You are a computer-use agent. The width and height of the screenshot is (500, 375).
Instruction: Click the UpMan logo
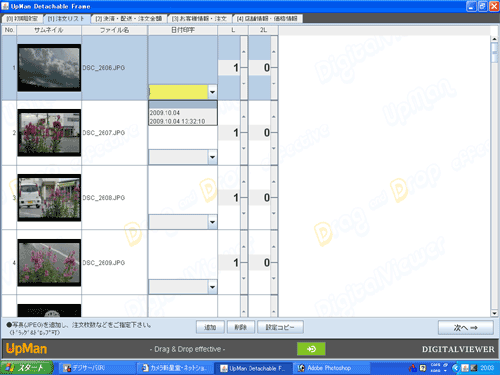[27, 349]
